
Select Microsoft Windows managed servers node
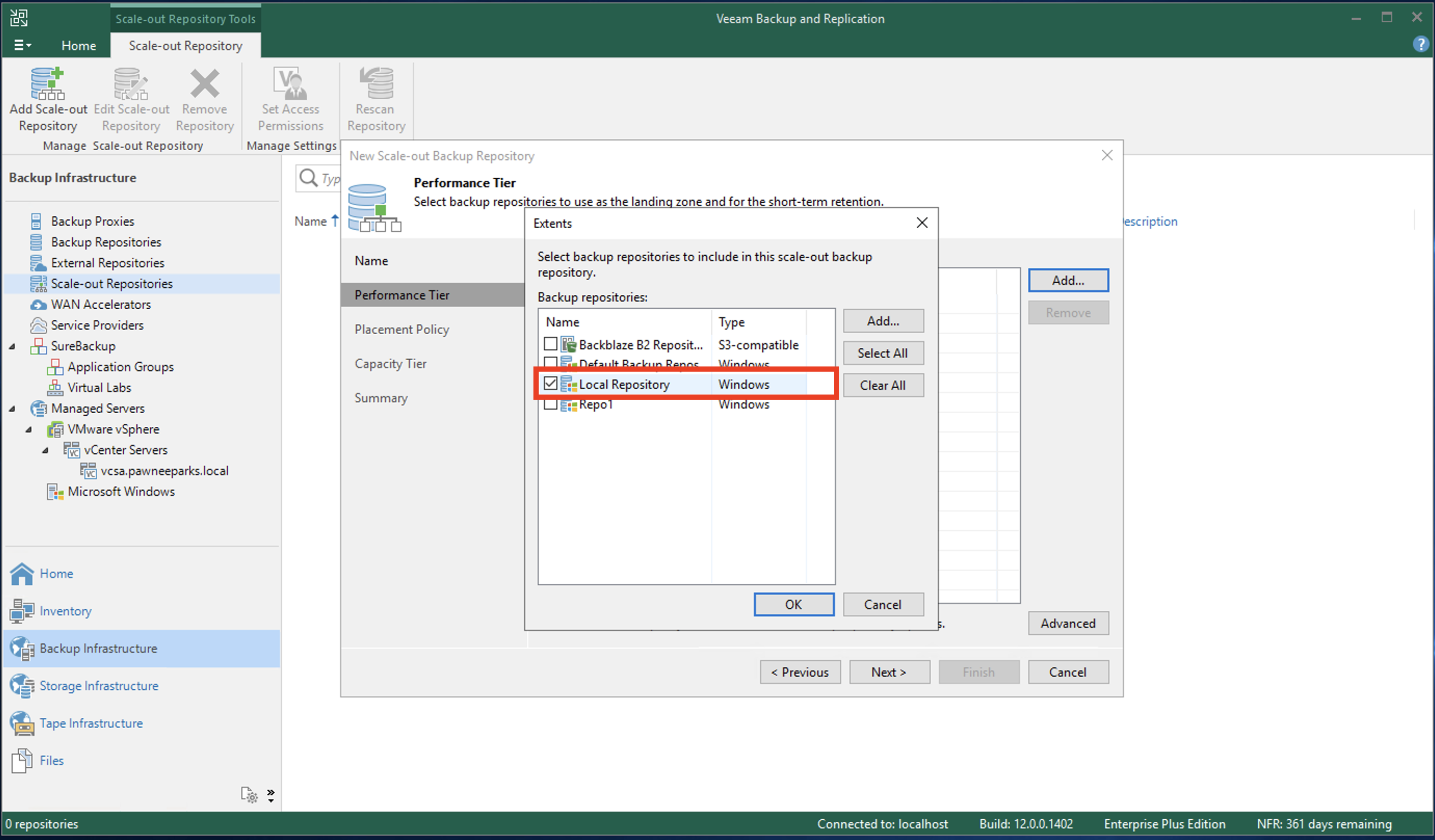tap(121, 491)
